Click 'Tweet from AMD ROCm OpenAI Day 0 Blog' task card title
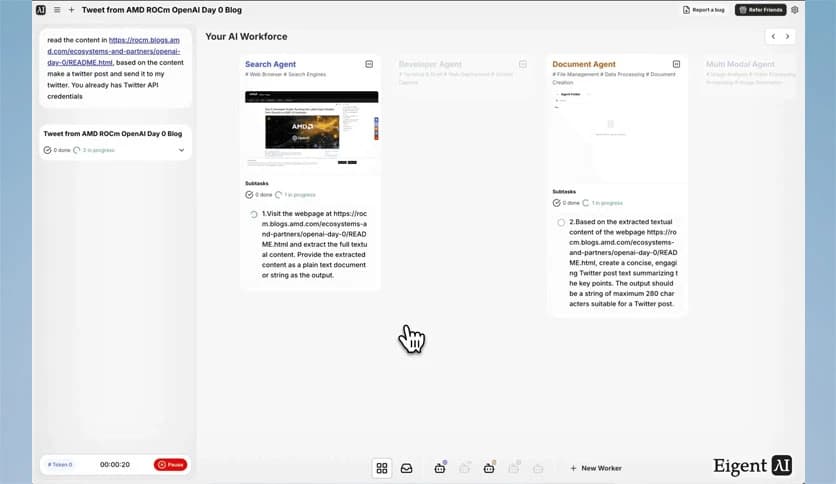 [112, 134]
